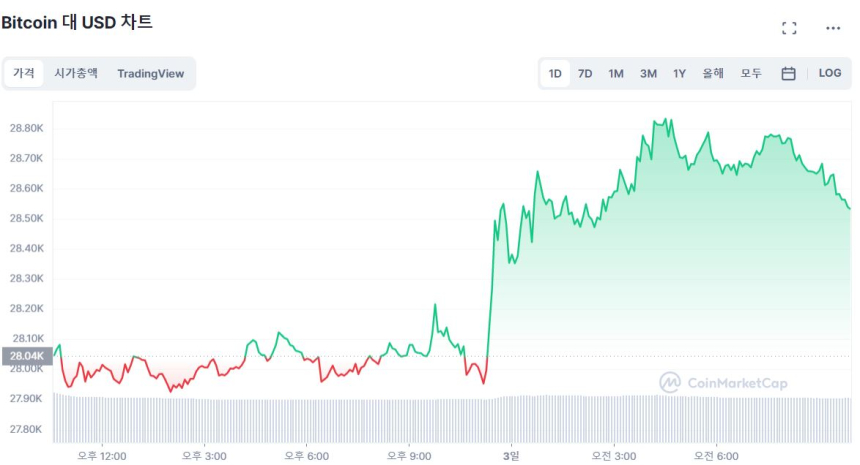860x465 pixels.
Task: Click the 28.04K price label
Action: pyautogui.click(x=26, y=356)
